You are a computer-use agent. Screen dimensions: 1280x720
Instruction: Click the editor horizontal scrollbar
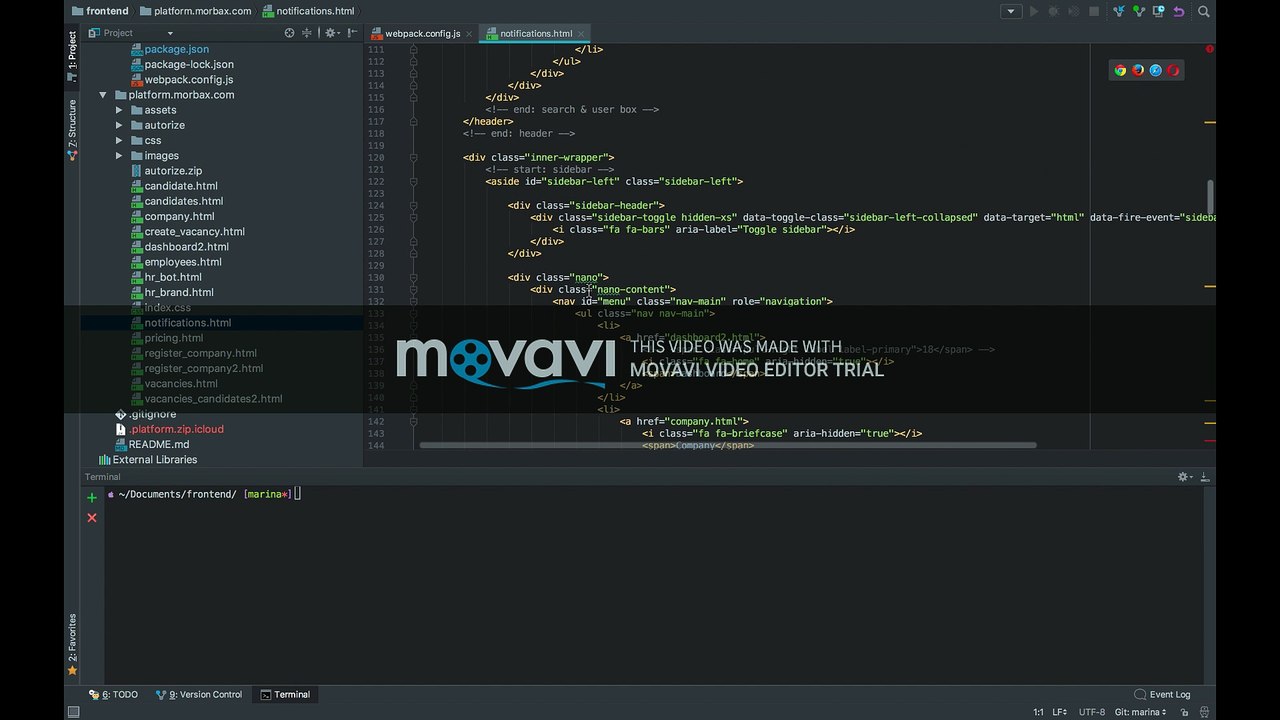pyautogui.click(x=728, y=445)
